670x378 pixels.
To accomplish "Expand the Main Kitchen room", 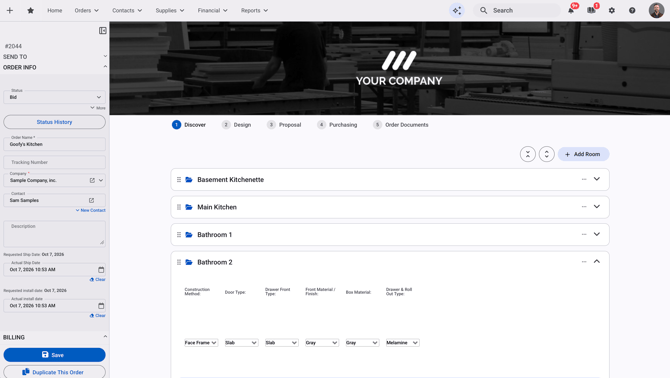I will (x=597, y=206).
